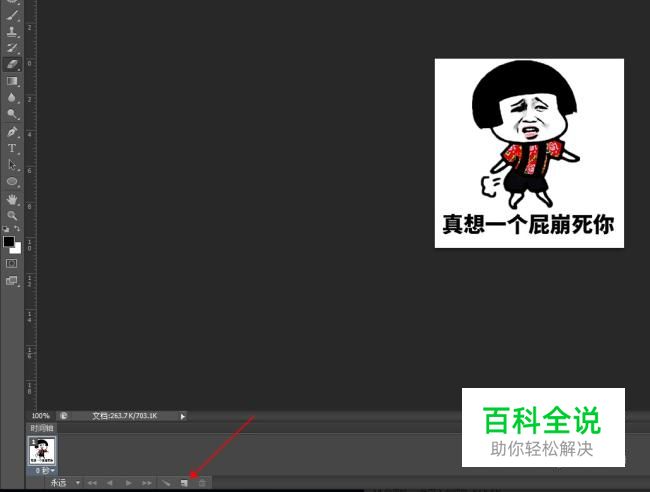The height and width of the screenshot is (492, 650).
Task: Select the Pen tool
Action: coord(12,132)
